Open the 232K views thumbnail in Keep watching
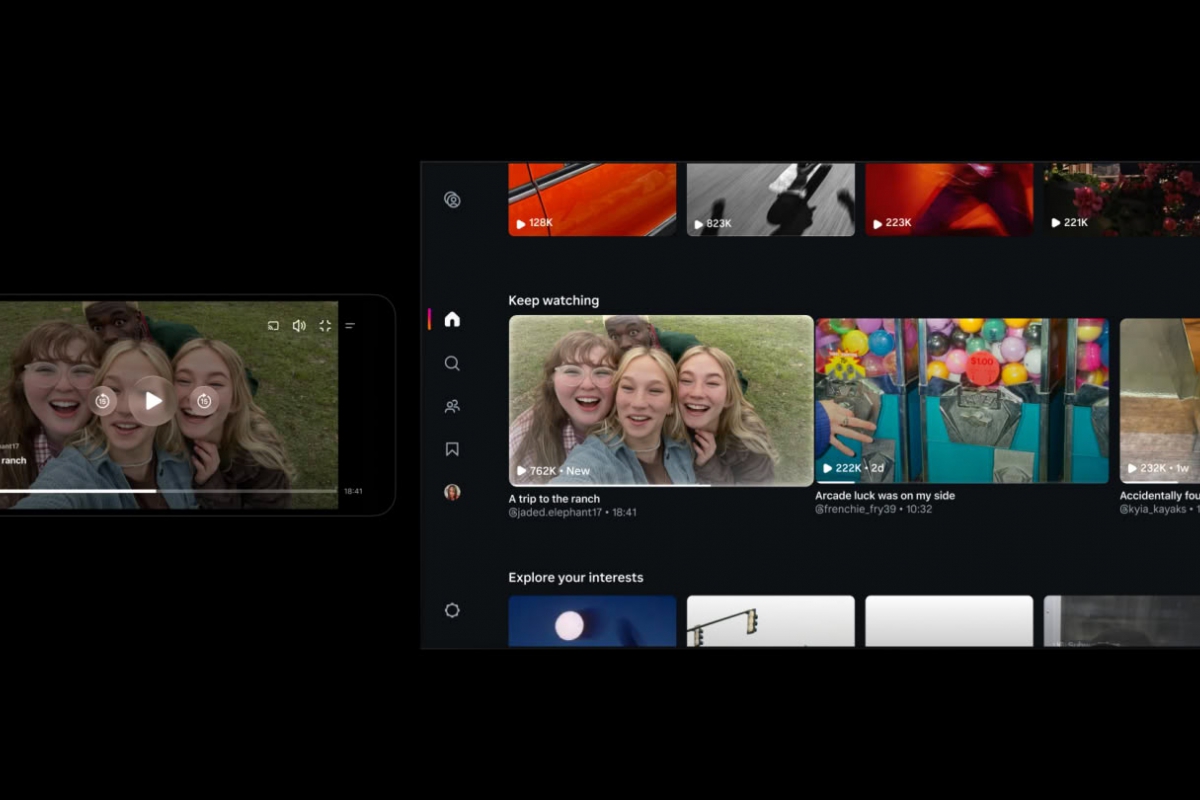Image resolution: width=1200 pixels, height=800 pixels. [1160, 401]
